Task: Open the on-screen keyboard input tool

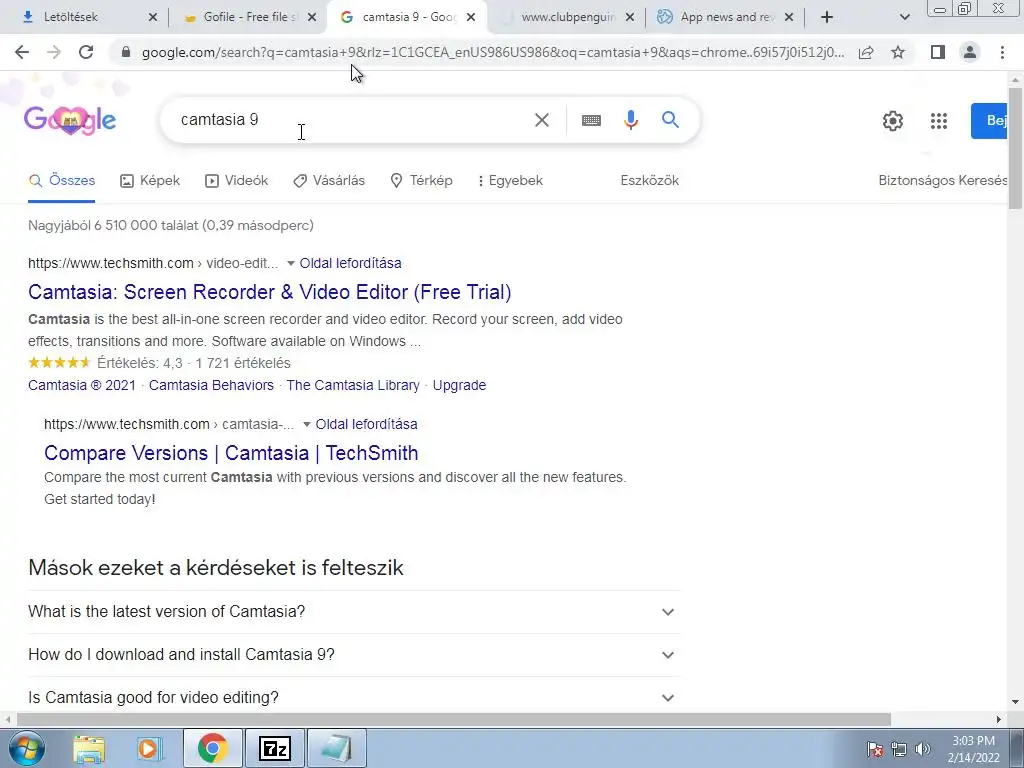Action: click(x=591, y=120)
